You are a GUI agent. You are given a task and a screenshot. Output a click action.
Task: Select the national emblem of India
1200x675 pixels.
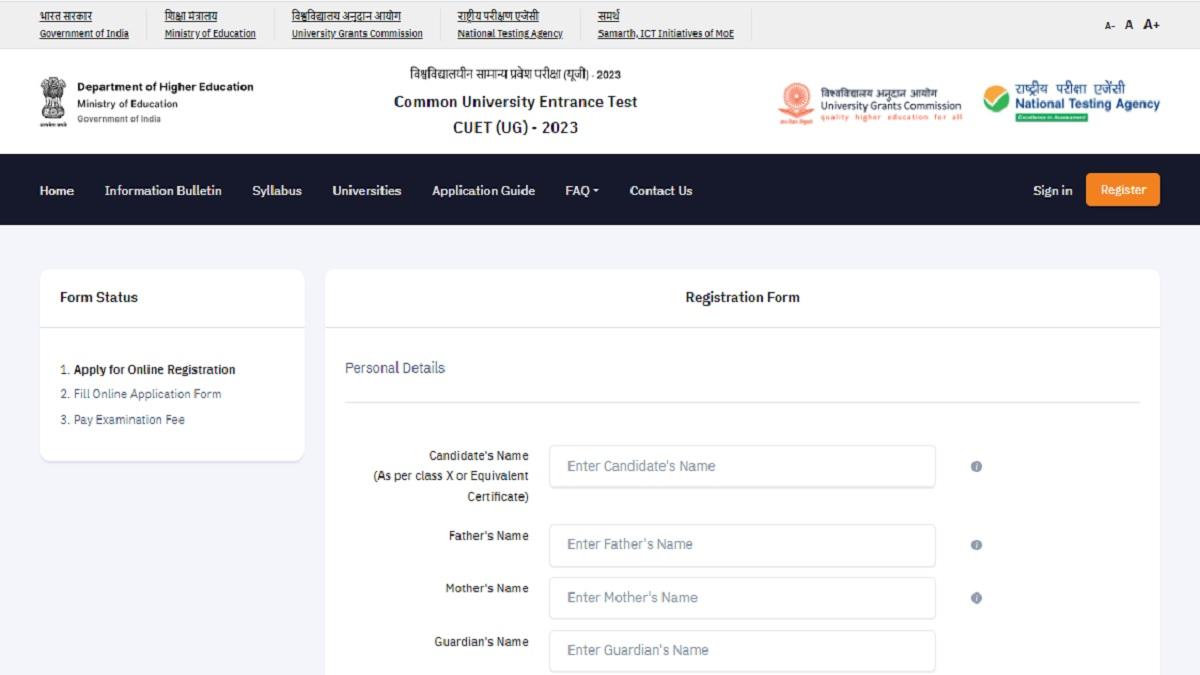point(52,99)
